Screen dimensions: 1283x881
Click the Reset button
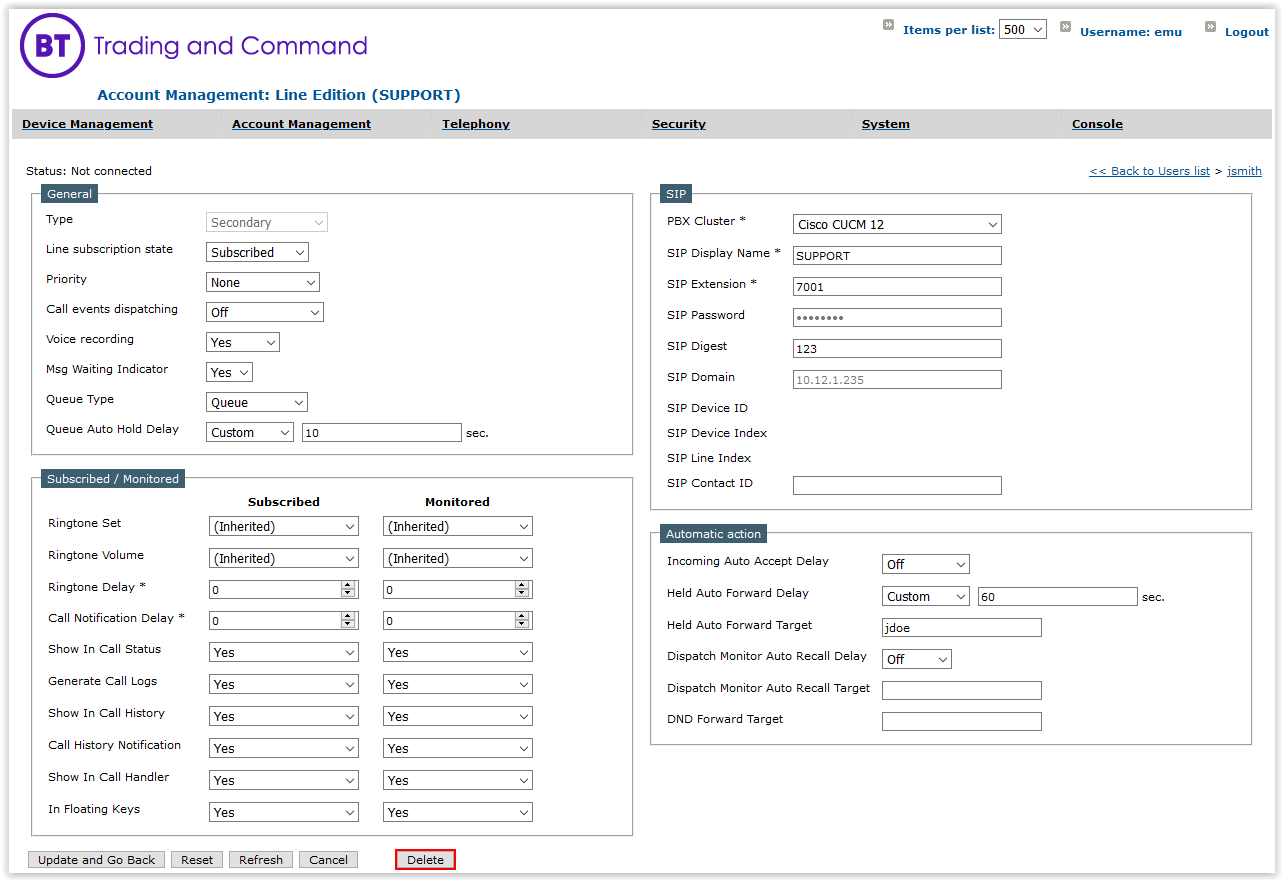(x=197, y=860)
